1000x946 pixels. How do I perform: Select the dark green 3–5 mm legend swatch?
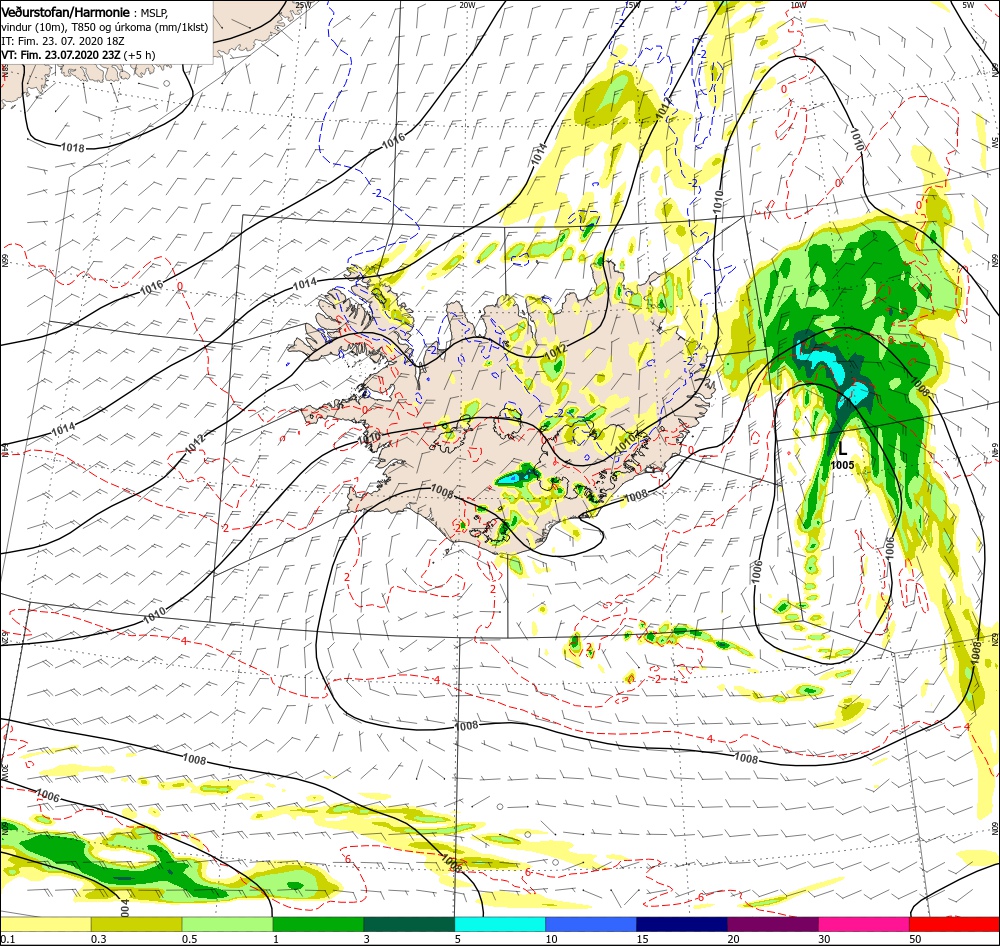tap(409, 924)
